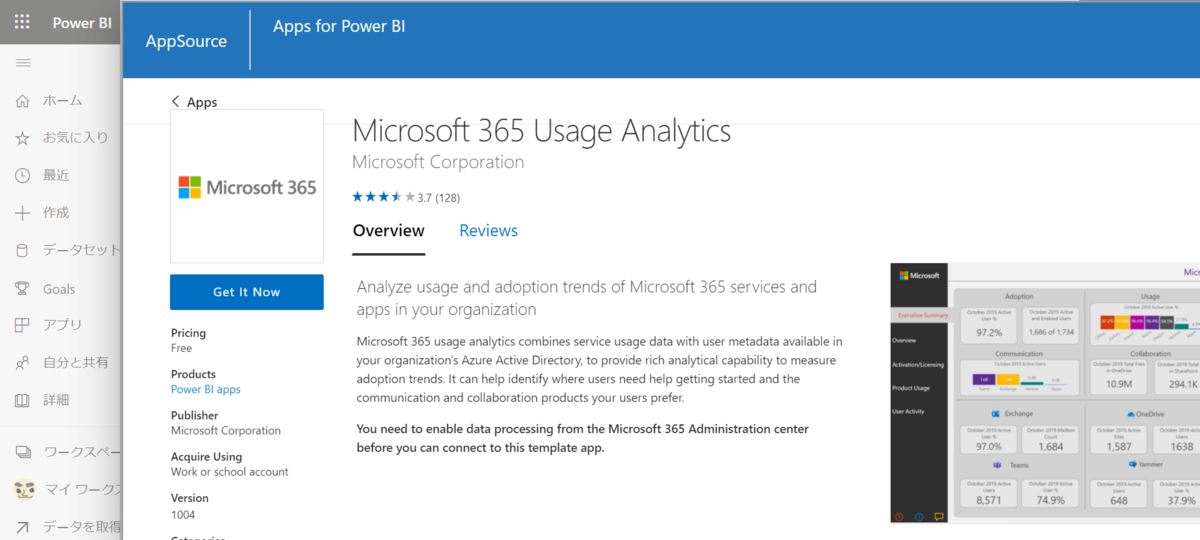Viewport: 1200px width, 540px height.
Task: Open Shared with me person icon
Action: coord(22,362)
